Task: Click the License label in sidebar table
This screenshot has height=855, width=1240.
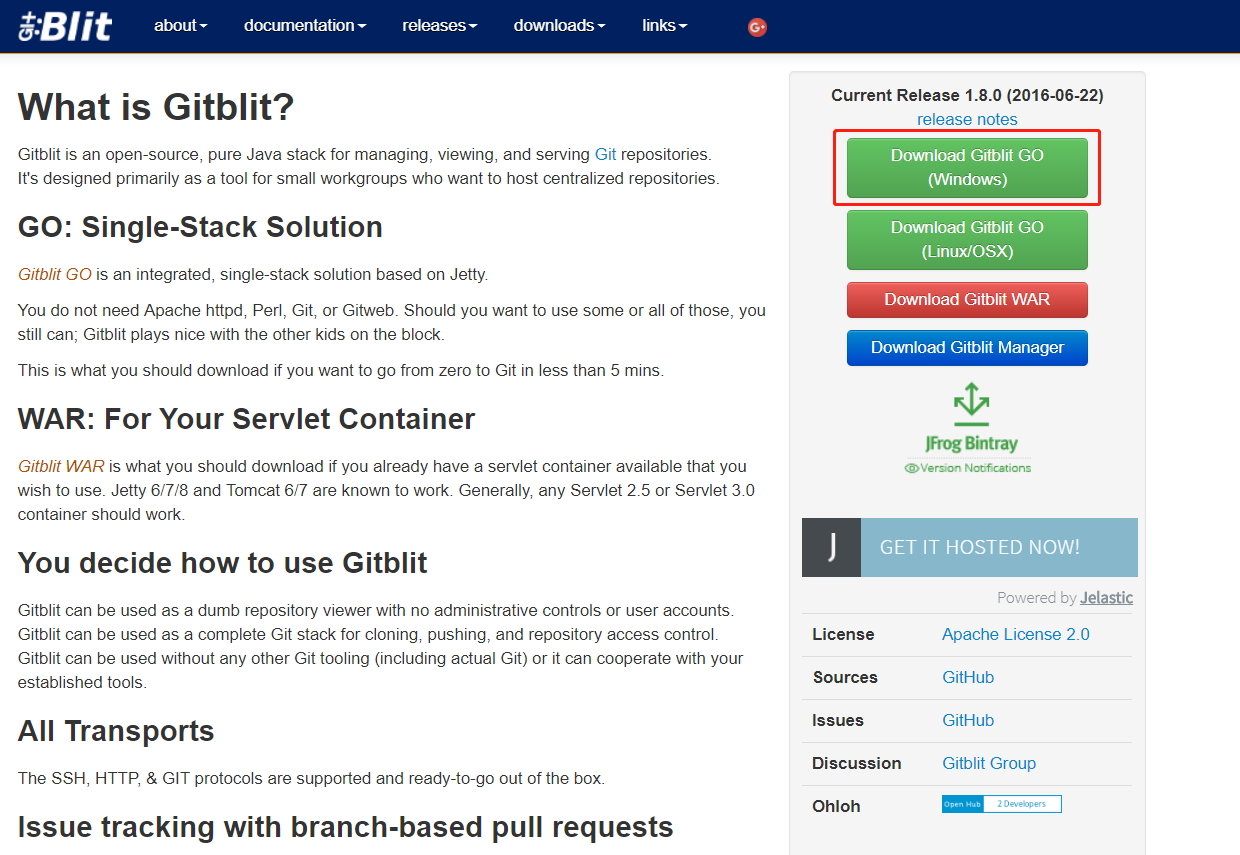Action: coord(843,635)
